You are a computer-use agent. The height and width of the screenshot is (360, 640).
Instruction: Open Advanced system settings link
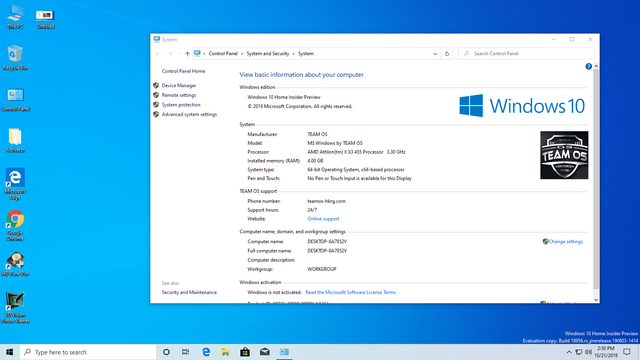(x=189, y=114)
